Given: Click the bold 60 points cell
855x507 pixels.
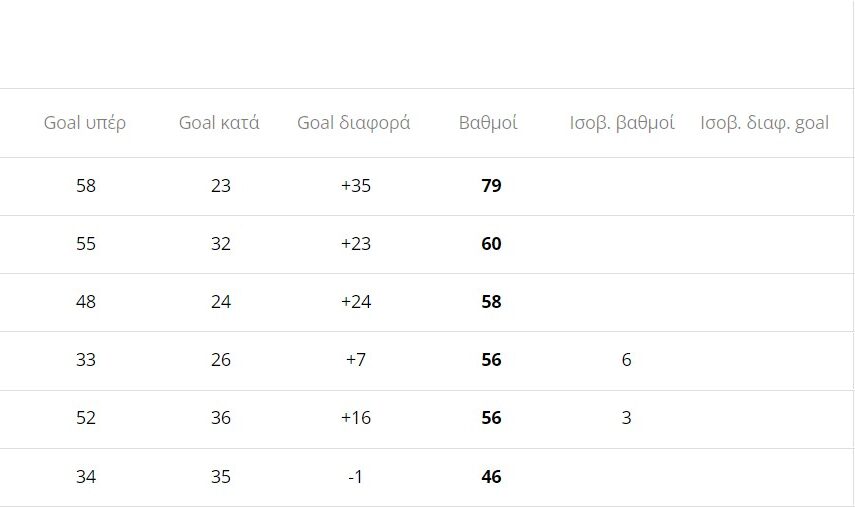Looking at the screenshot, I should pos(491,244).
